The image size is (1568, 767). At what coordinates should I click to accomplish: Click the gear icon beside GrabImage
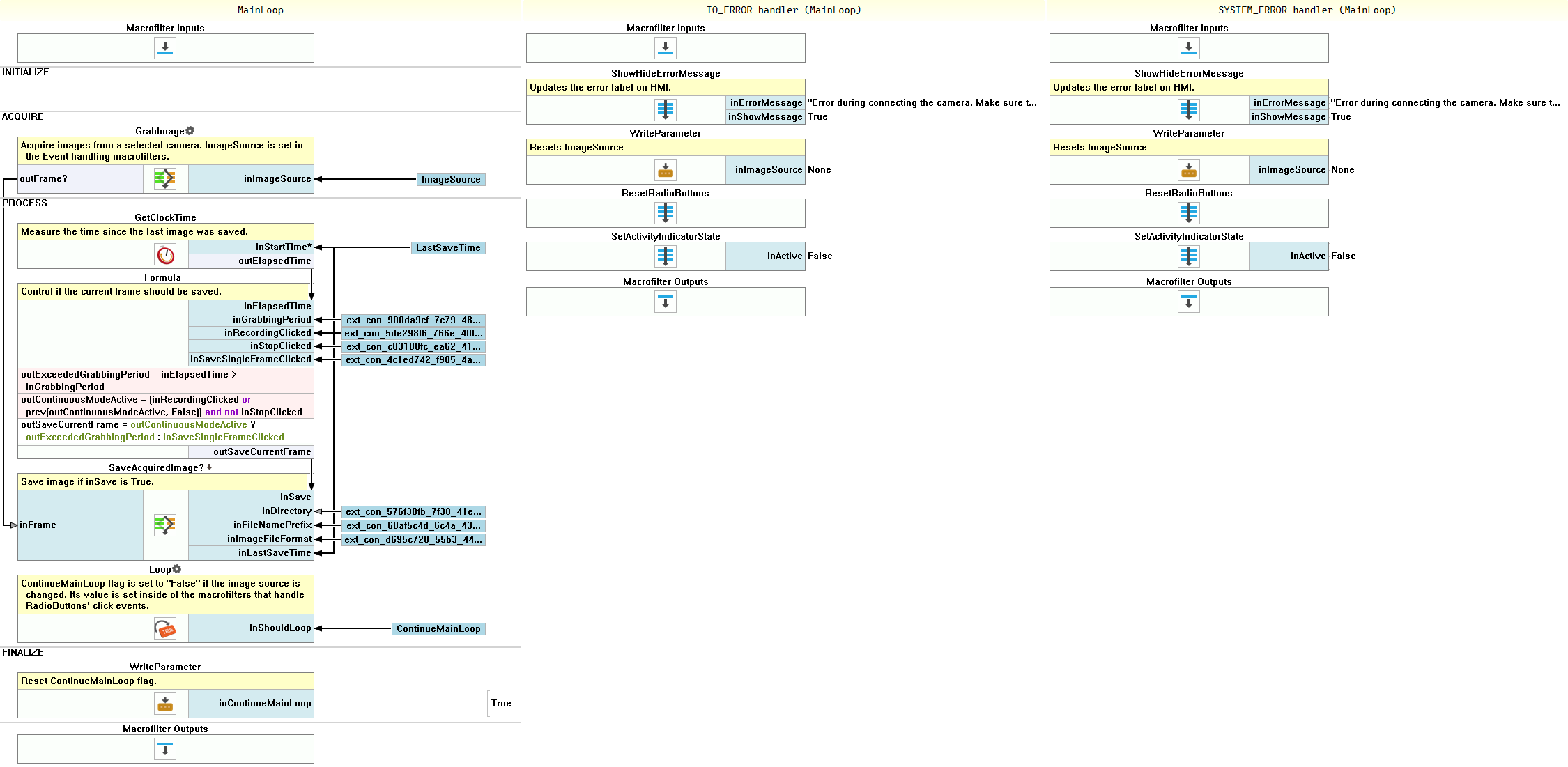coord(190,131)
